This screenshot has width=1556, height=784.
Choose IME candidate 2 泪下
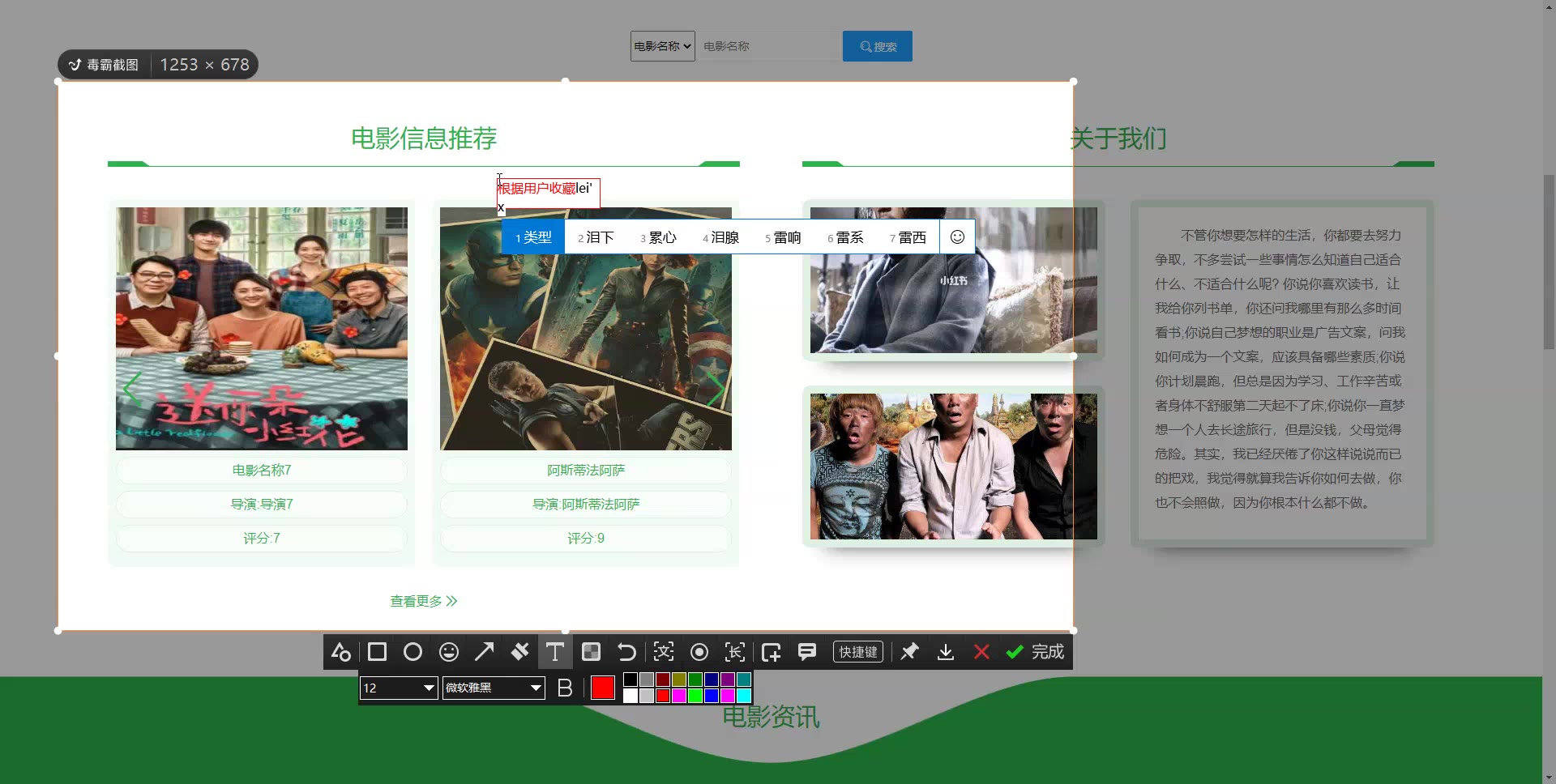point(596,237)
